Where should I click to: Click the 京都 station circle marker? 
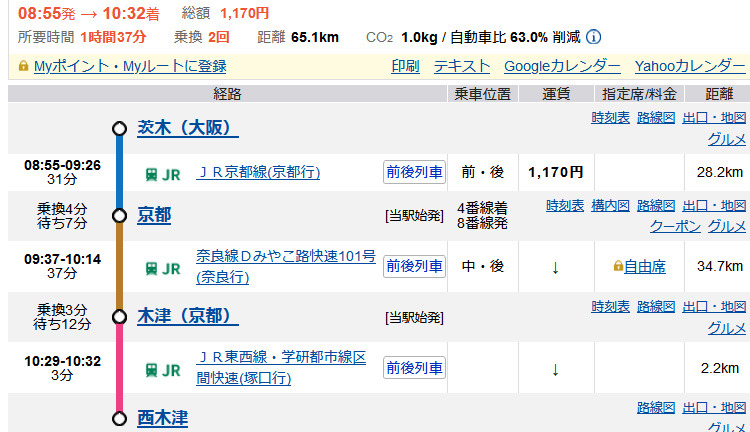[x=119, y=216]
